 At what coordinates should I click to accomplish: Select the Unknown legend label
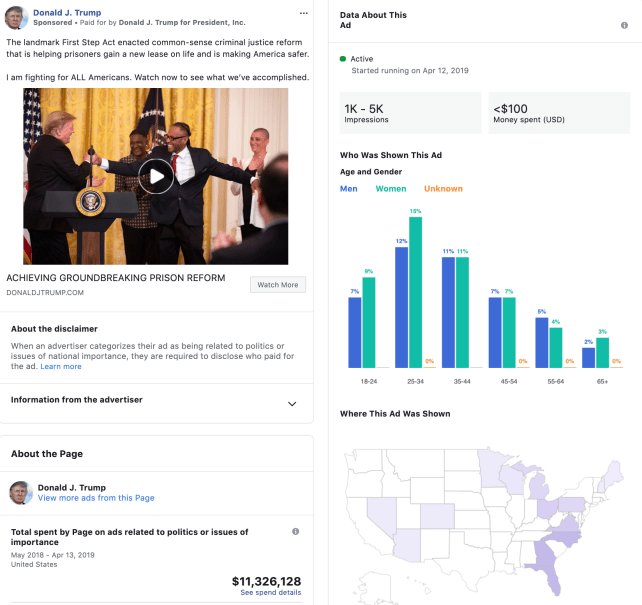coord(443,188)
